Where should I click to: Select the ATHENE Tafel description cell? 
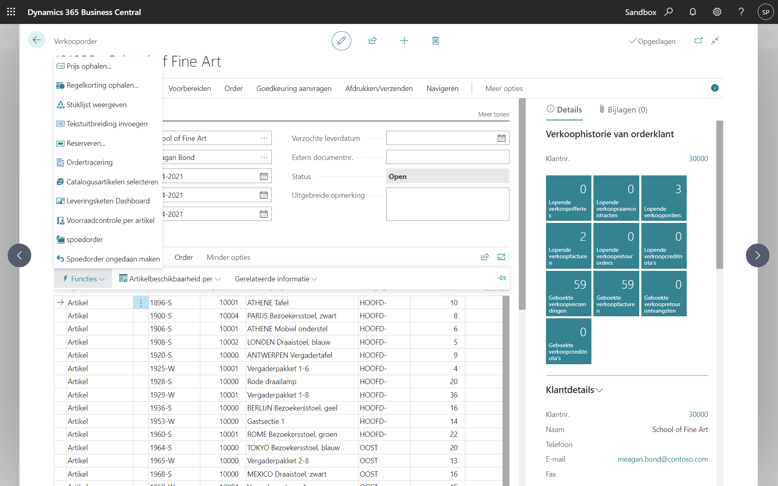click(302, 302)
